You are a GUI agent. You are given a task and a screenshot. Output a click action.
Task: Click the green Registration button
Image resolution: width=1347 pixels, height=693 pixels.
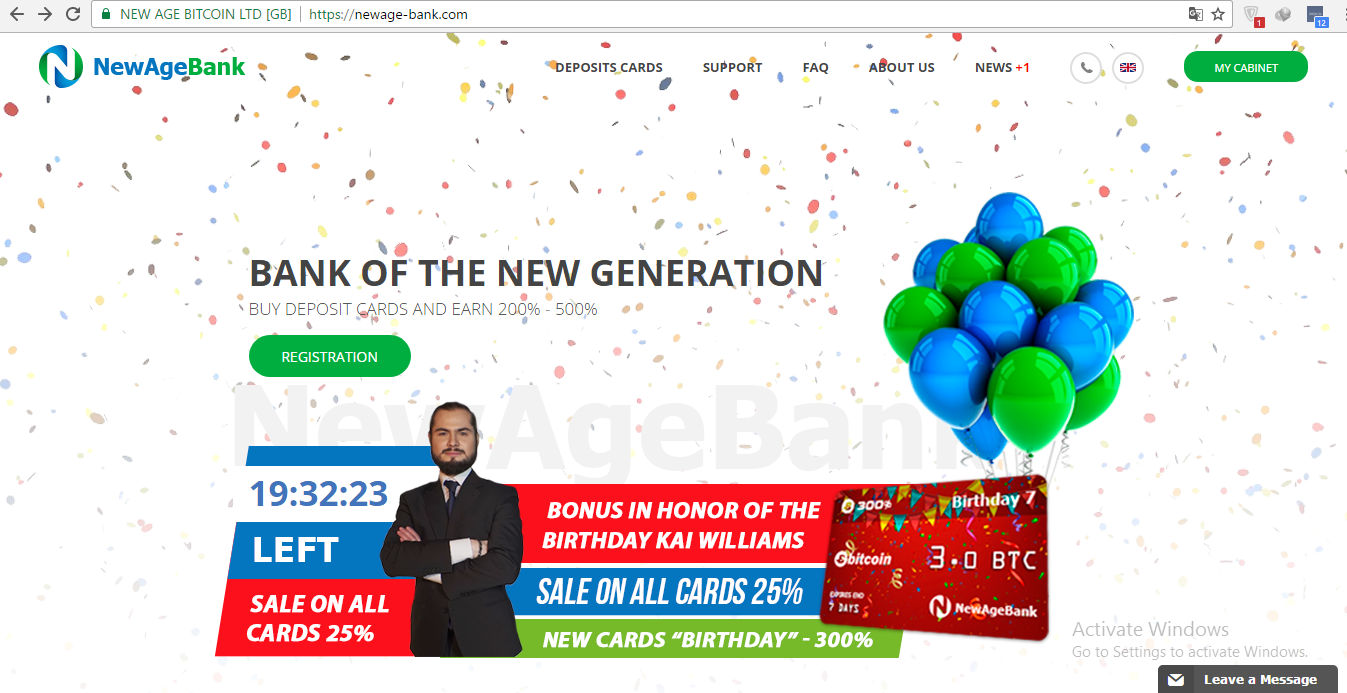point(330,356)
